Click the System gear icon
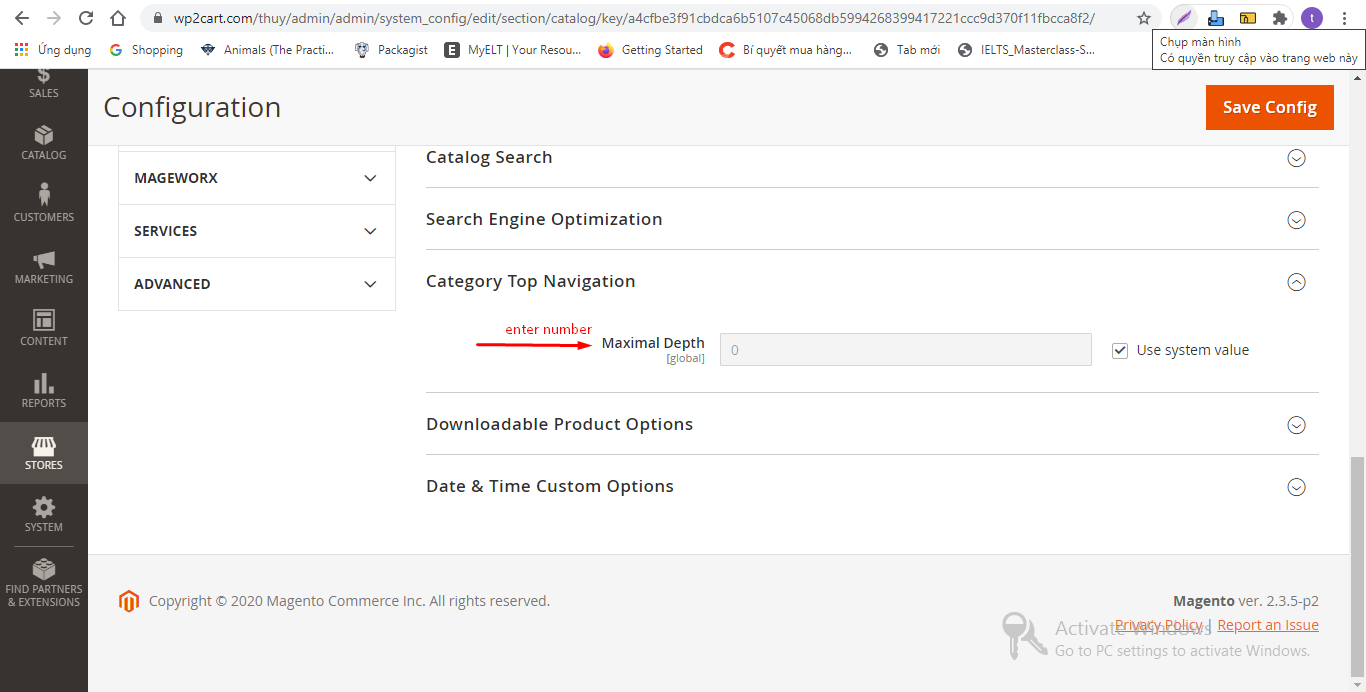Viewport: 1366px width, 692px height. 43,508
